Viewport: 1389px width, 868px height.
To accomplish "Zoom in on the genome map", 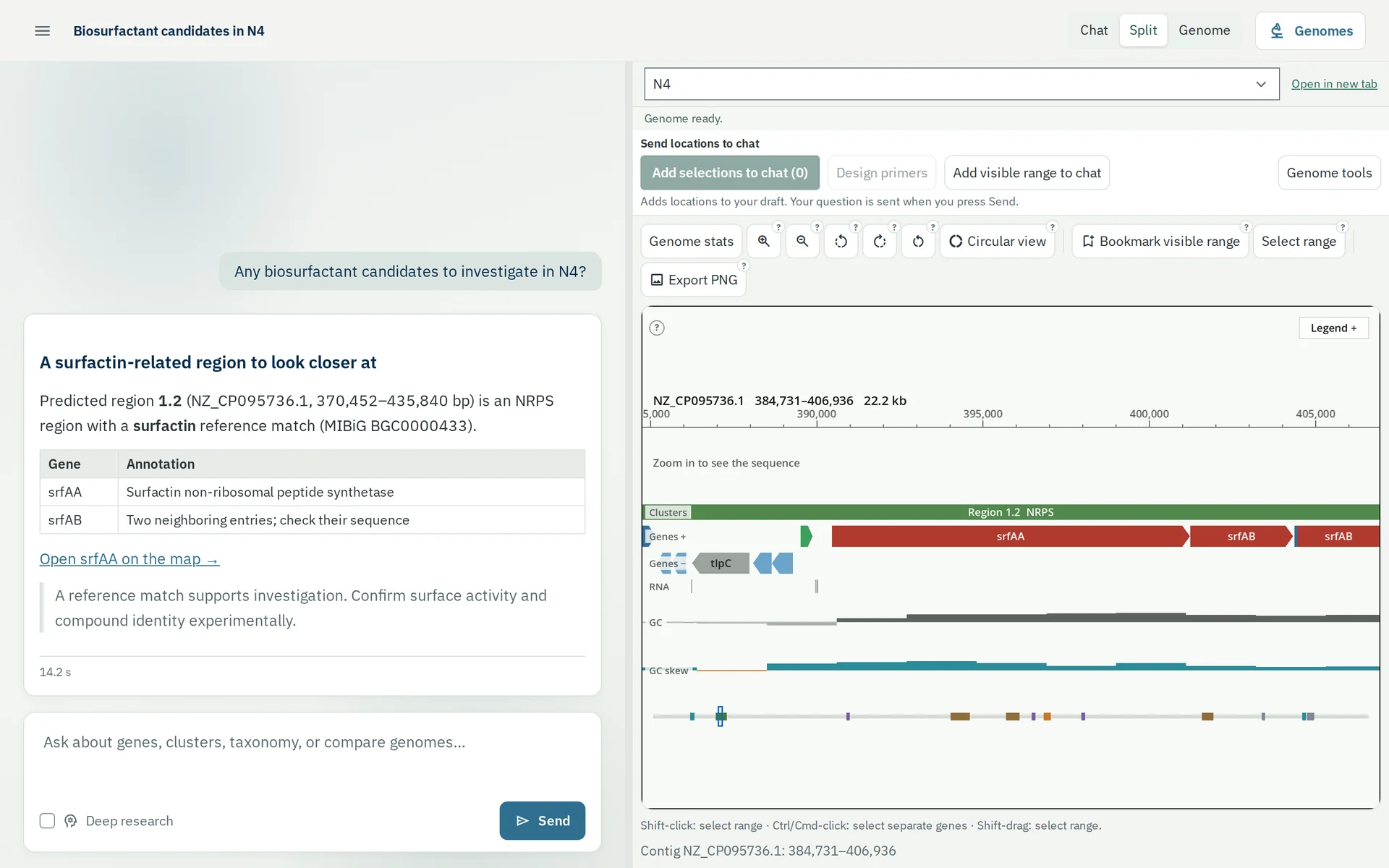I will (763, 242).
